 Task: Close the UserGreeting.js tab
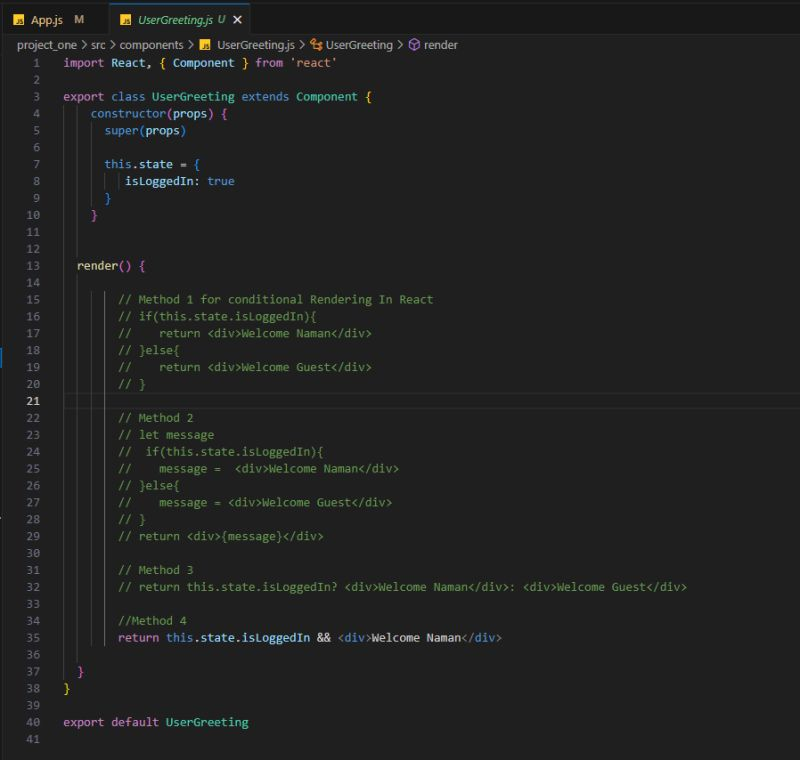(x=237, y=20)
